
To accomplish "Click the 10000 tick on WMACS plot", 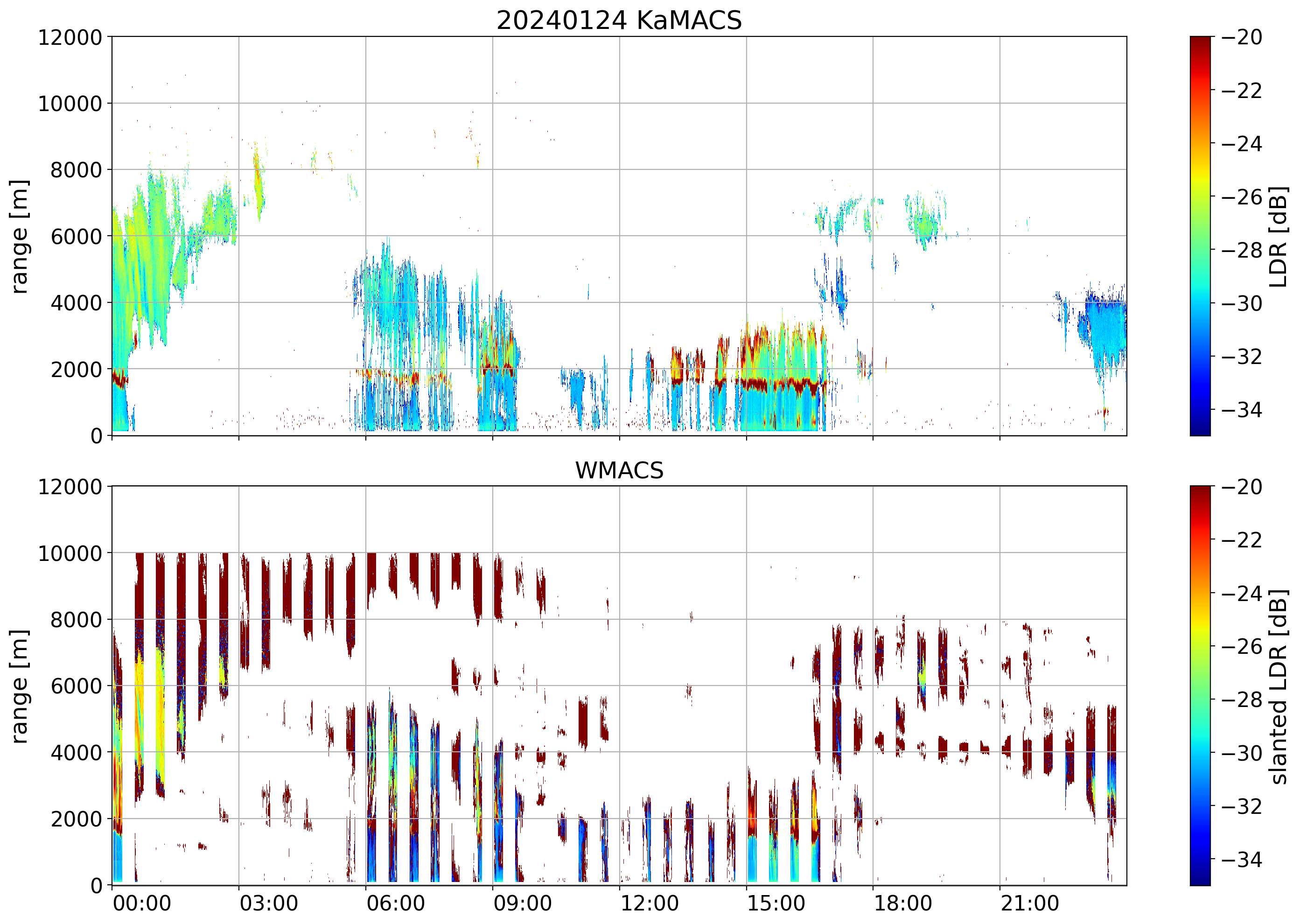I will click(x=70, y=553).
